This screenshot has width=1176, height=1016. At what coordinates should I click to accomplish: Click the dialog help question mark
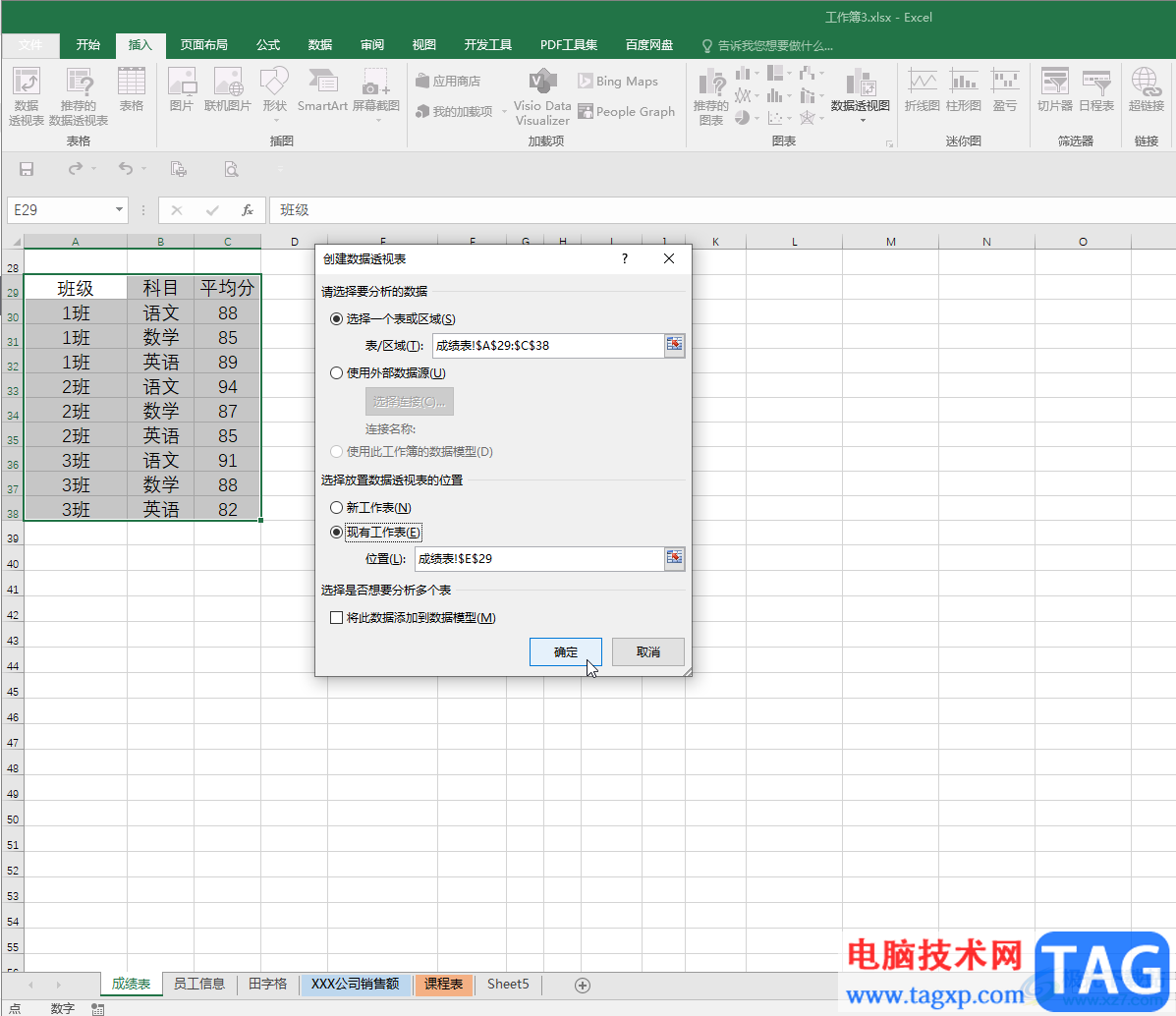click(625, 258)
